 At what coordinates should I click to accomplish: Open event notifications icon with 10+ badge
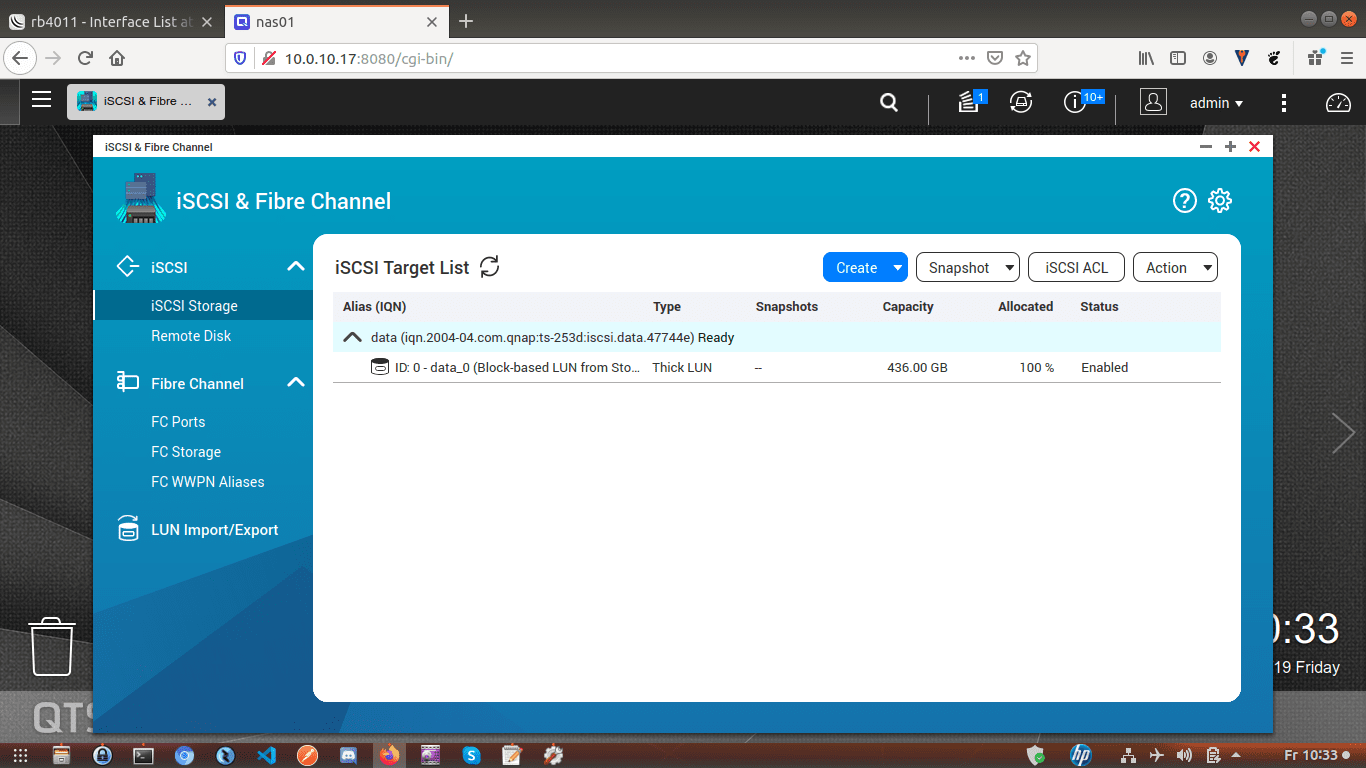pos(1077,101)
